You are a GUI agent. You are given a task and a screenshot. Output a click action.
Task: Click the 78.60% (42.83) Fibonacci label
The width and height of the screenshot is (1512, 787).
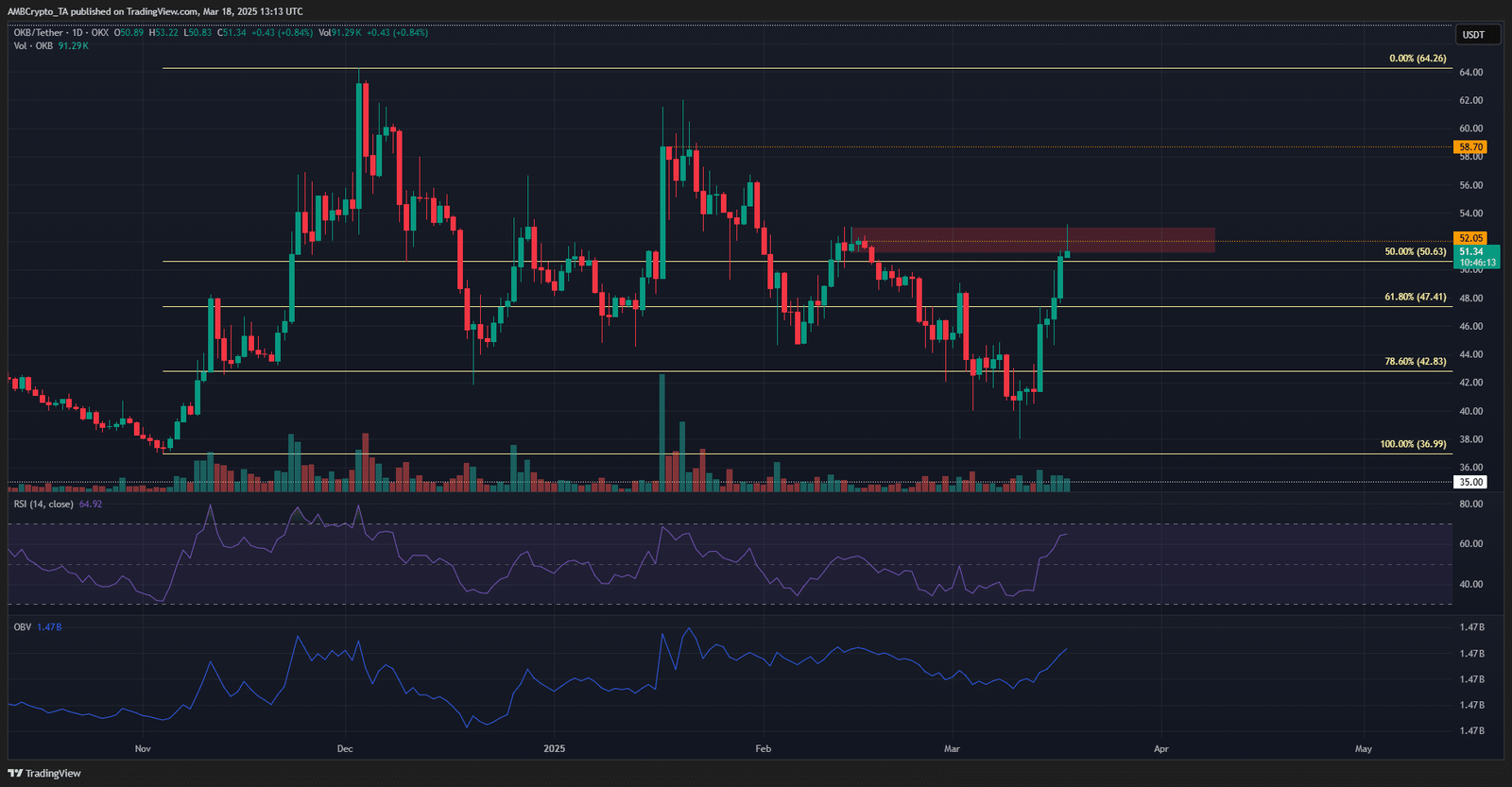tap(1415, 361)
